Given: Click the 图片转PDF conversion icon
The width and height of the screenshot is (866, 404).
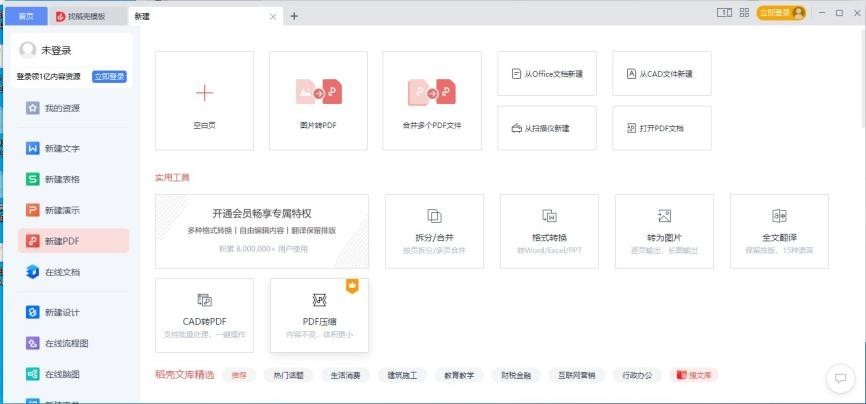Looking at the screenshot, I should tap(319, 92).
